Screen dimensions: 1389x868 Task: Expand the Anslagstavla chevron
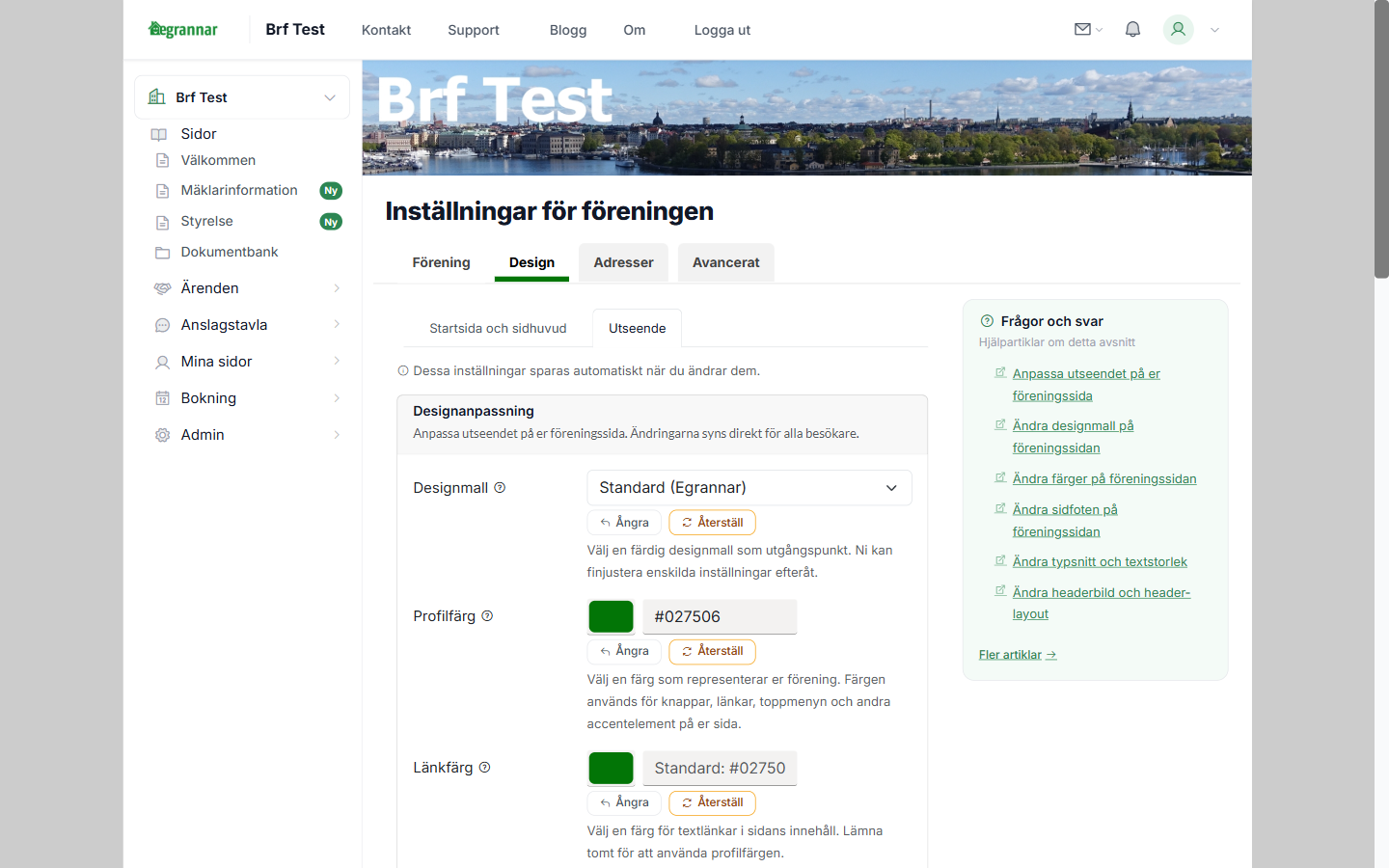click(337, 325)
